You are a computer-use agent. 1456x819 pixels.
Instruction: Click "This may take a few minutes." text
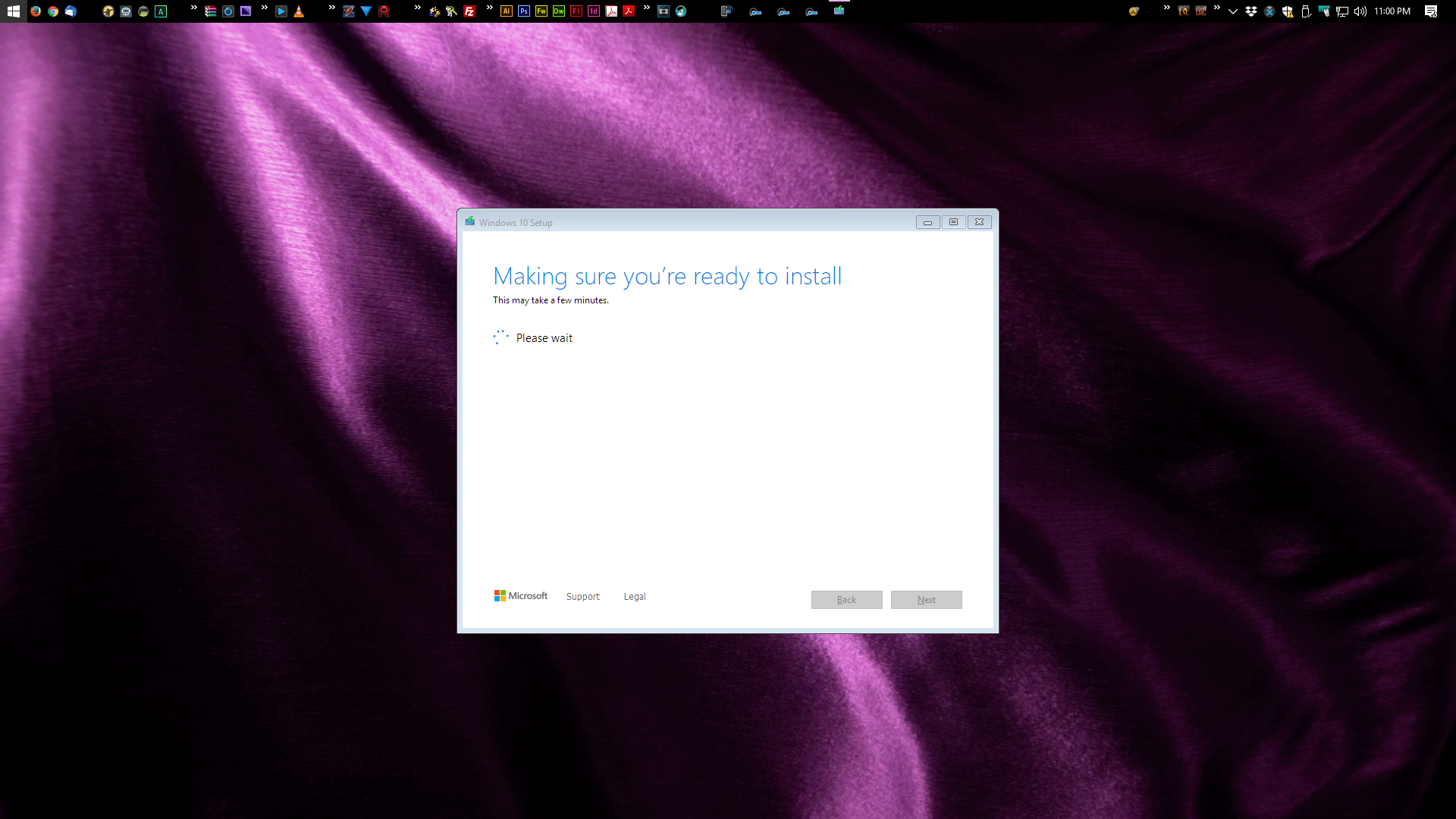pos(551,300)
